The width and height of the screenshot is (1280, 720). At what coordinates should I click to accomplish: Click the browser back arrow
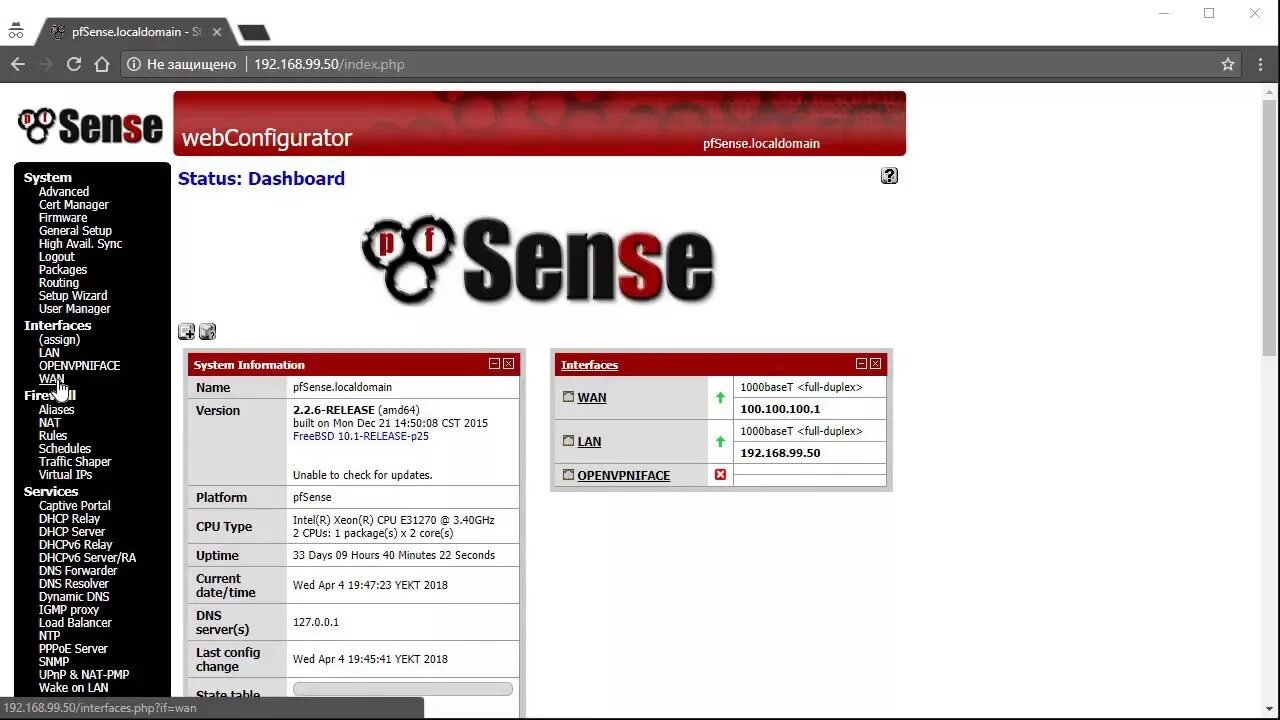[18, 64]
